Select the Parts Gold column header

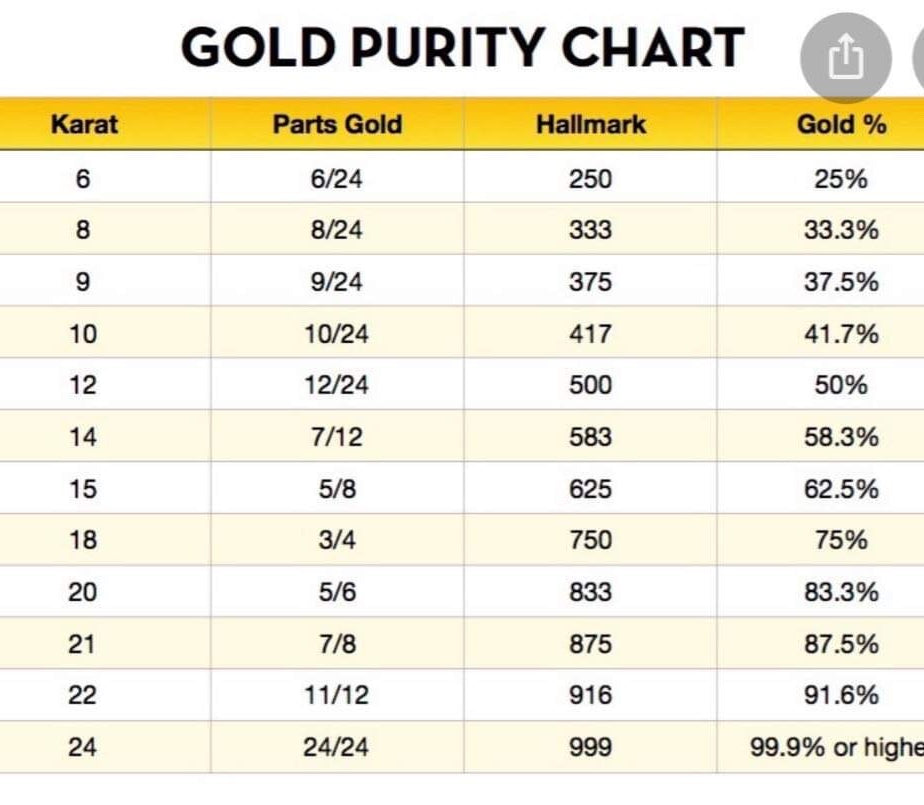point(337,125)
